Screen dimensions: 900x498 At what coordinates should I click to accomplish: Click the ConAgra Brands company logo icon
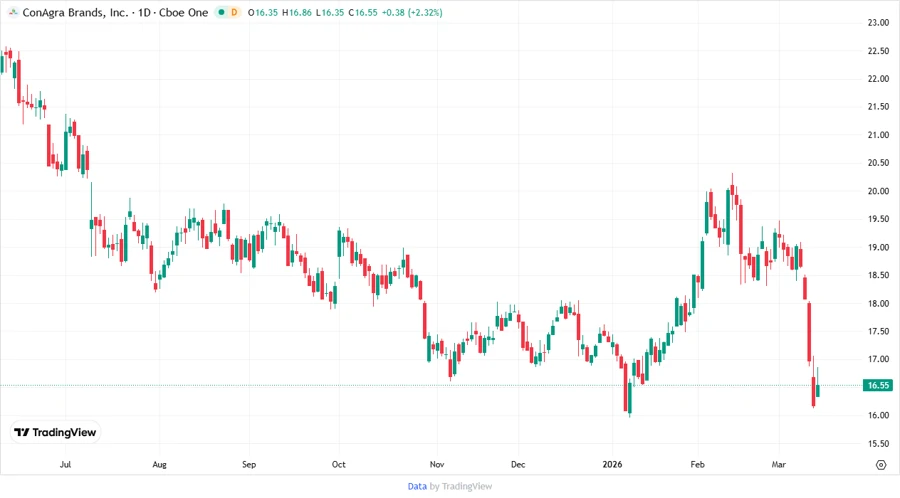click(x=13, y=12)
